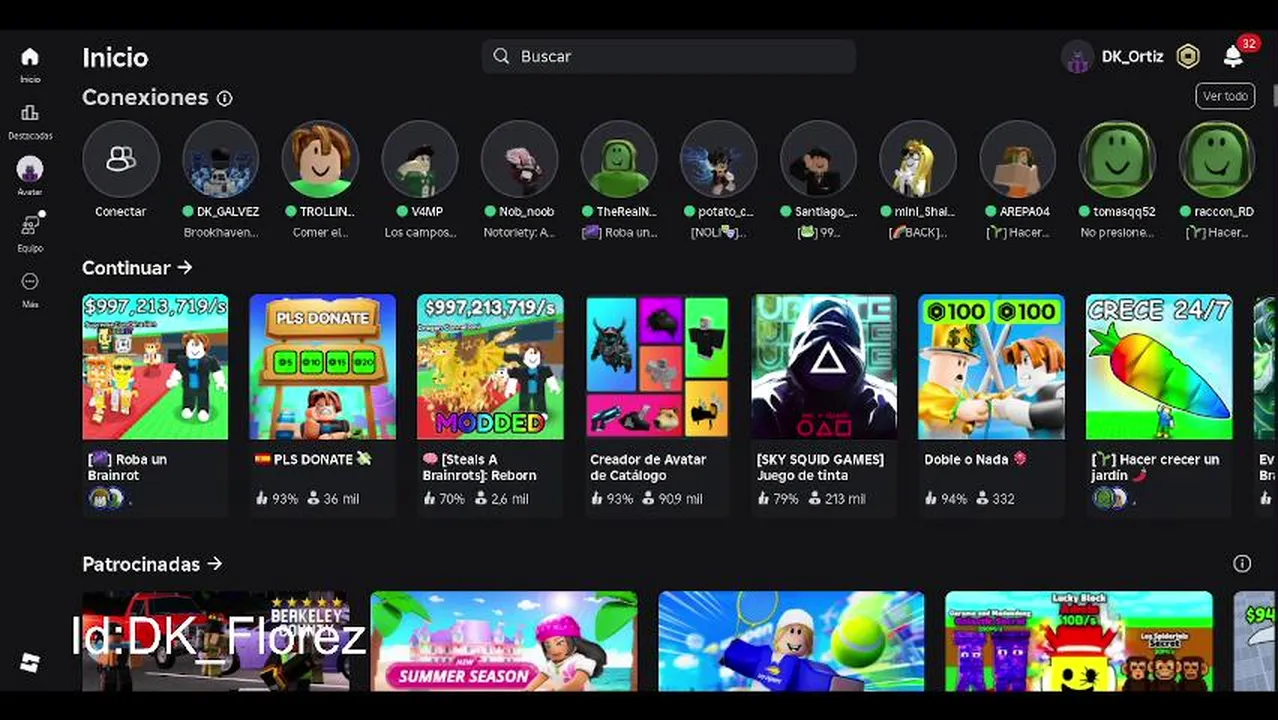
Task: Click DK_GALVEZ's Brookhaven status text
Action: tap(221, 233)
